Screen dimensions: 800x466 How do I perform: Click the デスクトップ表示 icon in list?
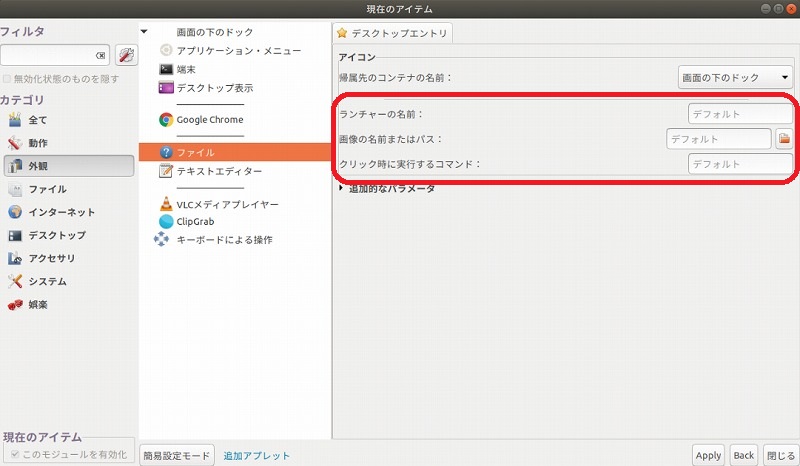pyautogui.click(x=166, y=87)
